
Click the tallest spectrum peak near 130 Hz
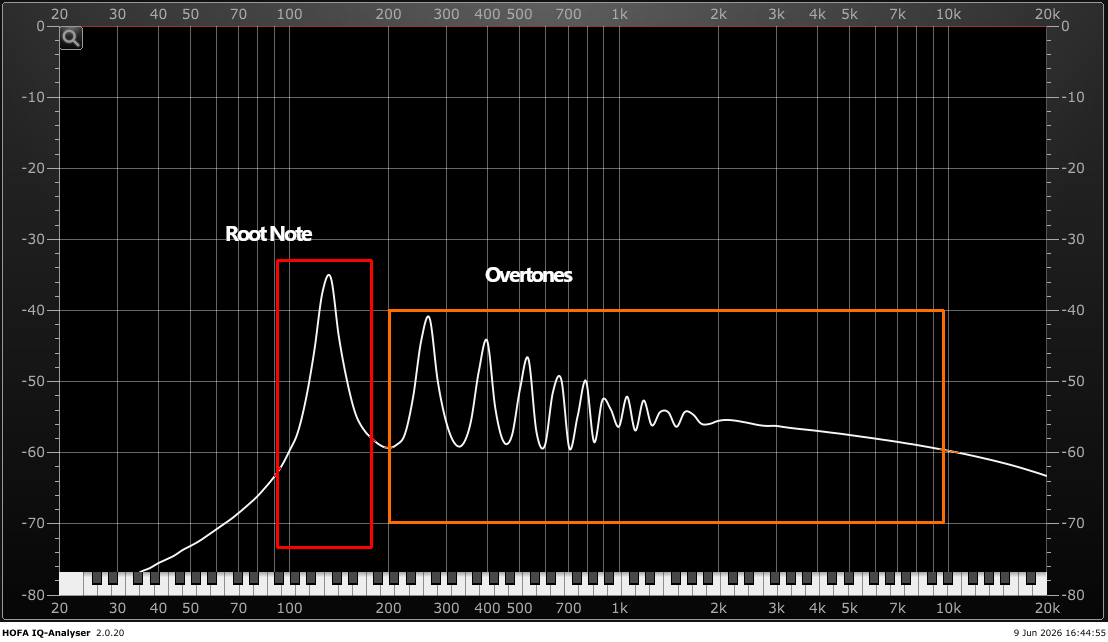click(x=329, y=277)
